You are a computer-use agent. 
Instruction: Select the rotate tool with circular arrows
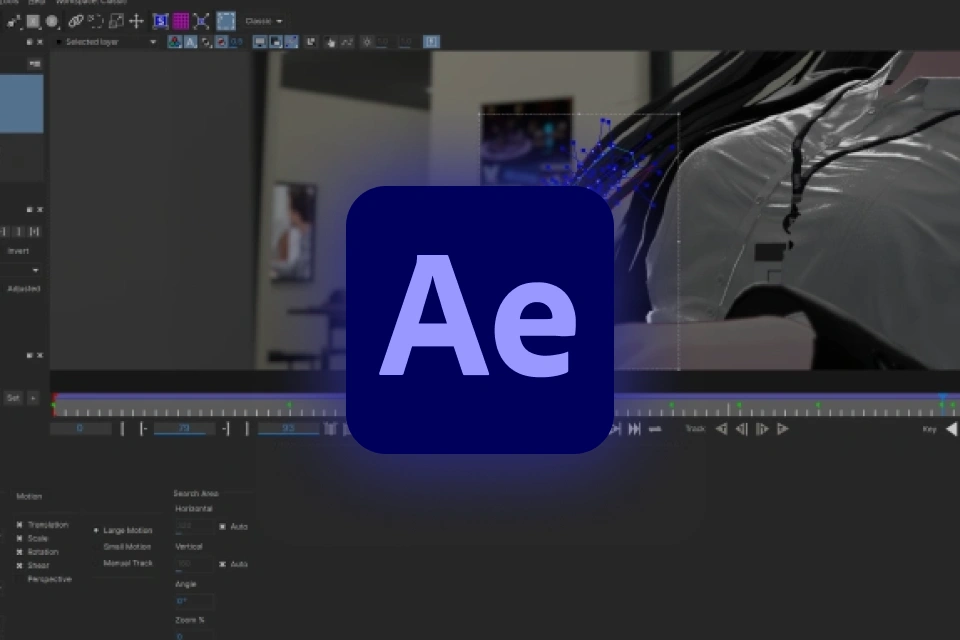[96, 21]
